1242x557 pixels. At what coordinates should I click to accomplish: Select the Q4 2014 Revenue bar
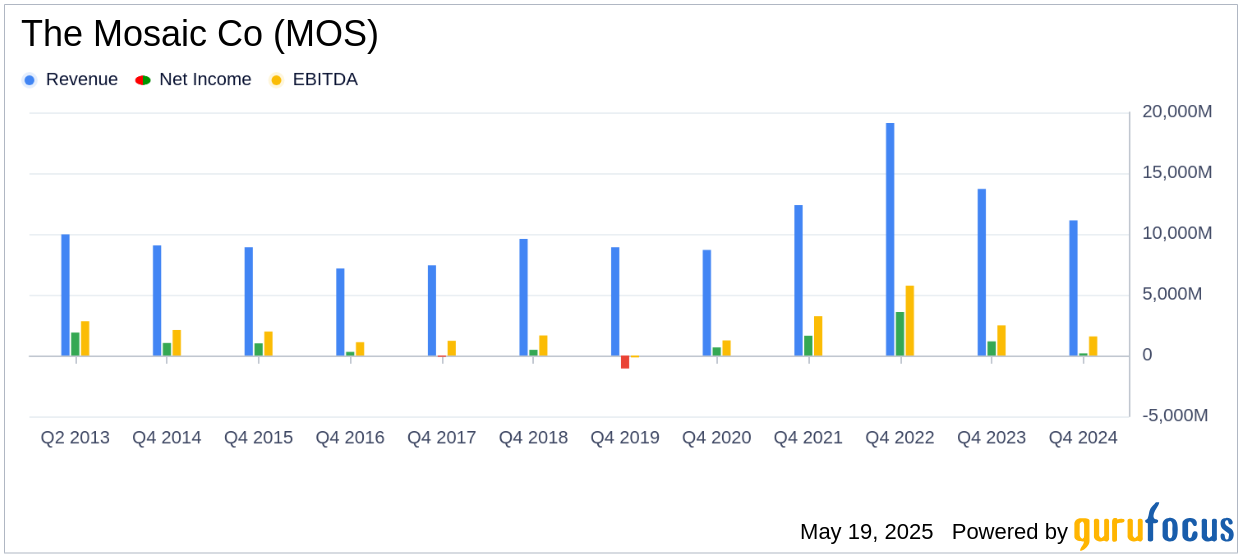(x=157, y=300)
